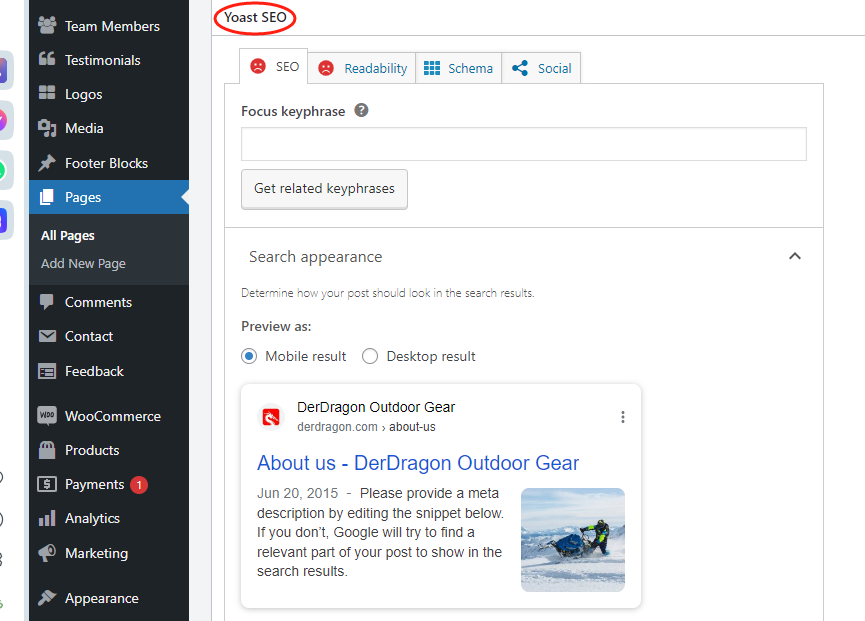Click the focus keyphrase help icon
Screen dimensions: 865x621
362,111
